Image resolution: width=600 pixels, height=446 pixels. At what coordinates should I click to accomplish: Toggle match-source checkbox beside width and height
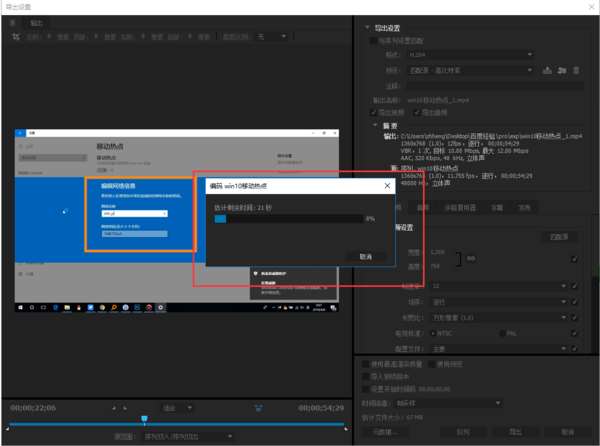coord(574,259)
